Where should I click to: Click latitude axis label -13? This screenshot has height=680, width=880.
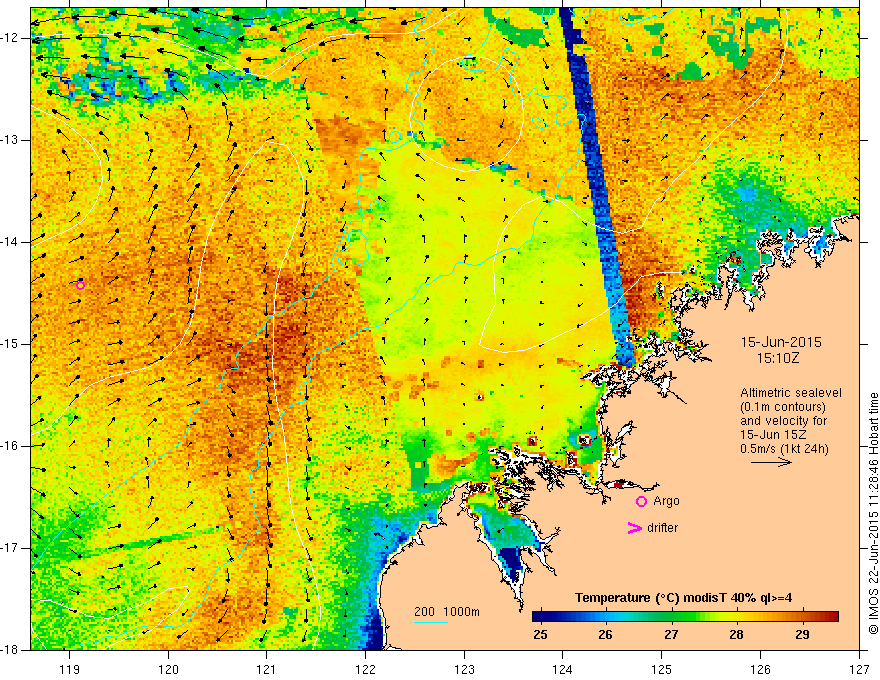[x=11, y=140]
